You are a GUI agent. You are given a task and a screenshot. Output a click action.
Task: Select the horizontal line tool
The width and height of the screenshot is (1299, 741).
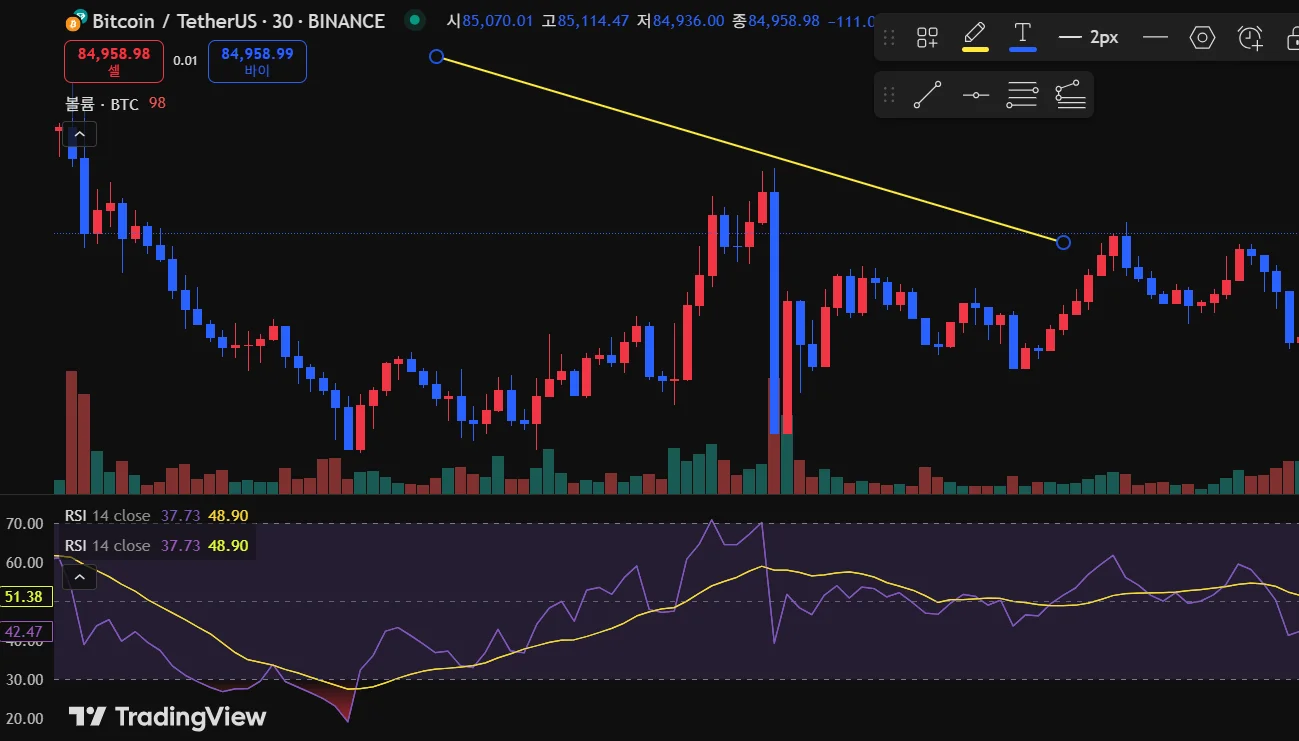pyautogui.click(x=975, y=95)
